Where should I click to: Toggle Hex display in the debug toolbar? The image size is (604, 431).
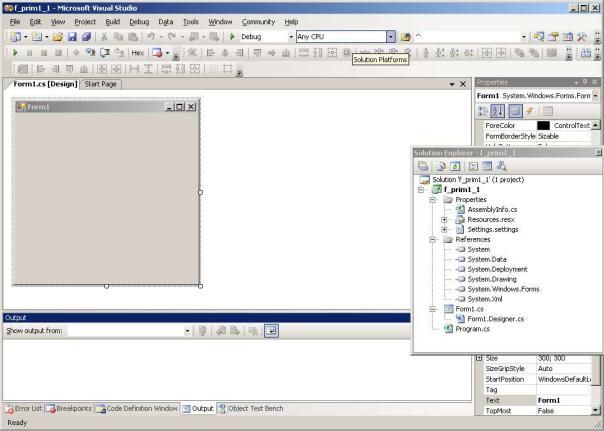138,53
